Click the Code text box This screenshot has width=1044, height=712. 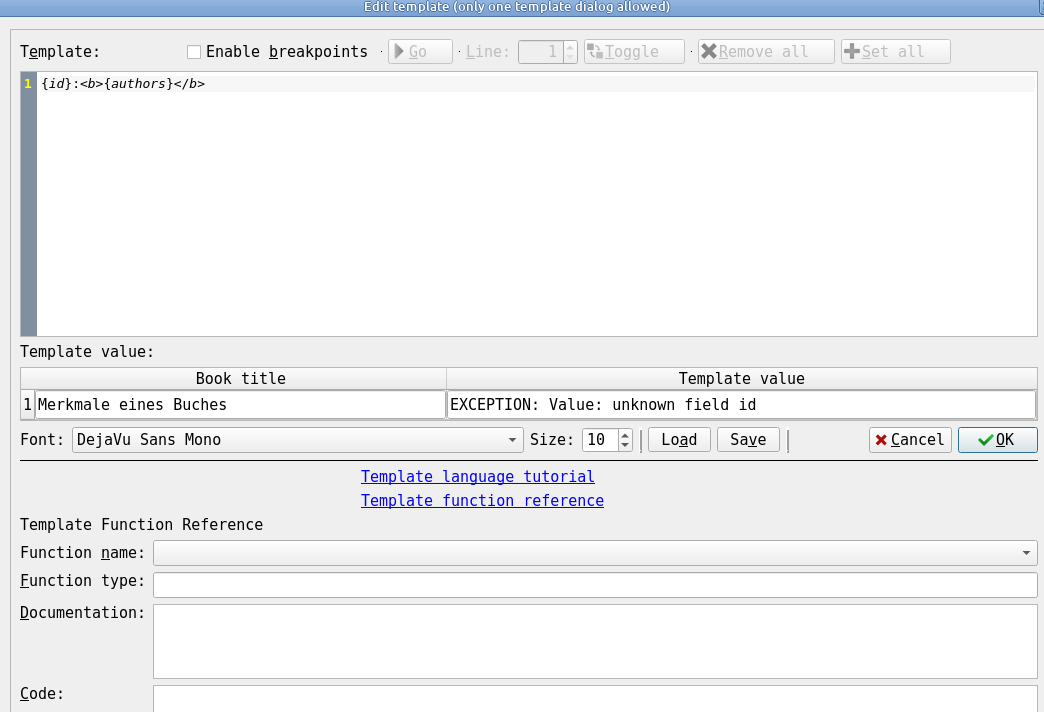[x=595, y=699]
